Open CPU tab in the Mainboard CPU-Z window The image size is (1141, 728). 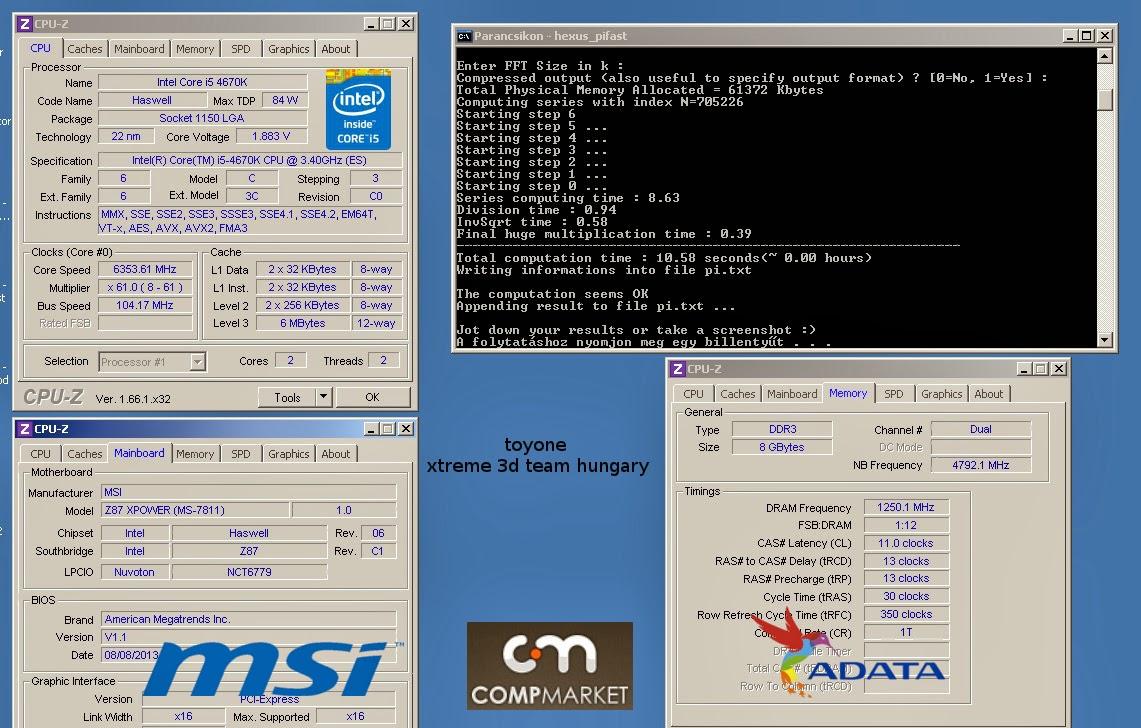pos(41,454)
